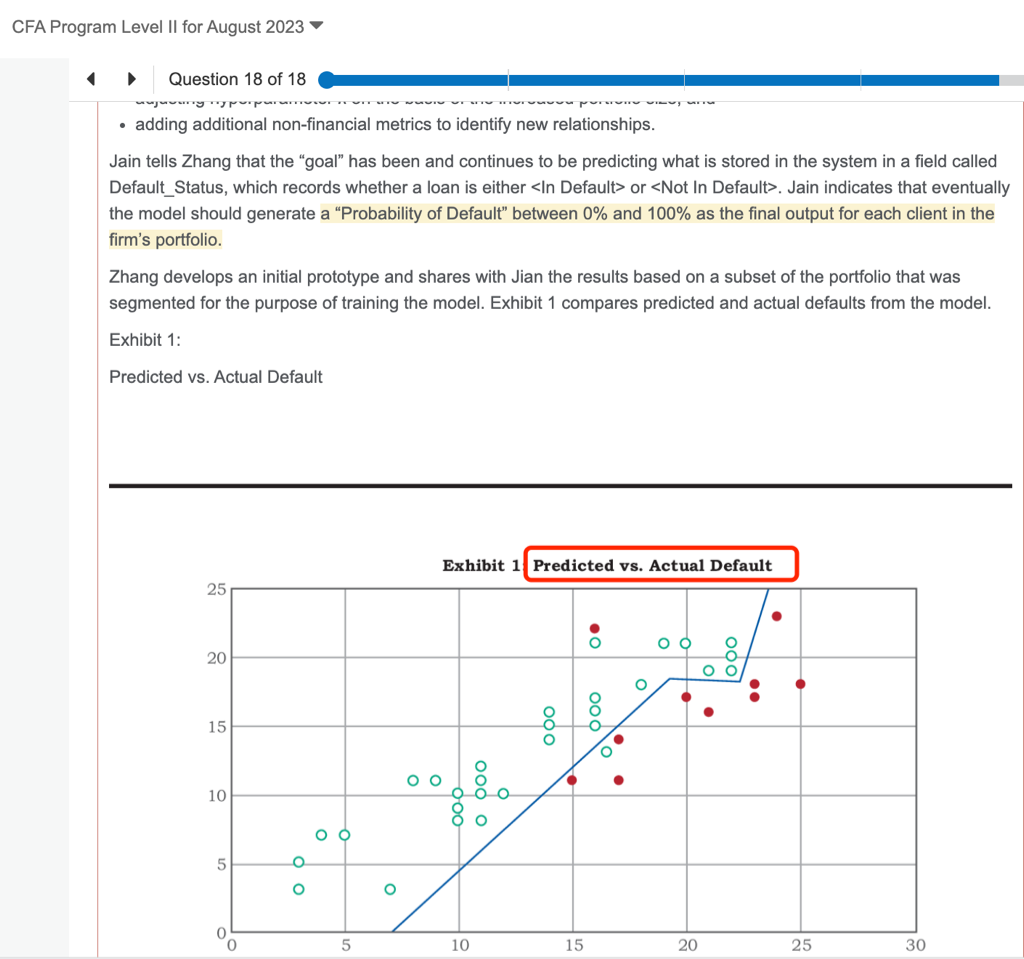Click the next question arrow

click(131, 80)
